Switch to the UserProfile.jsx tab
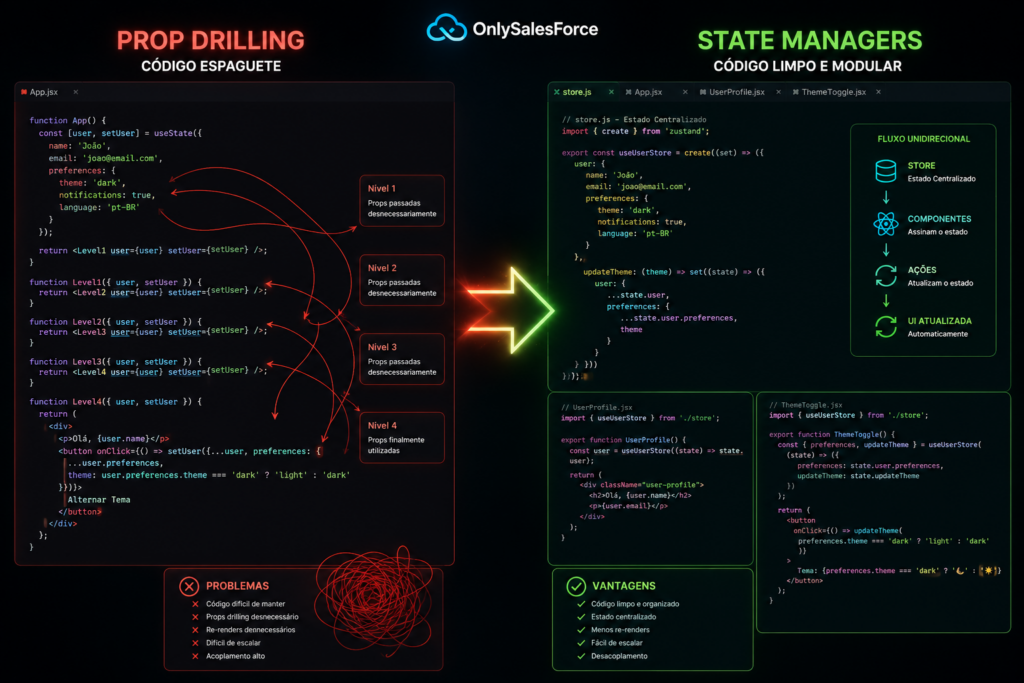The height and width of the screenshot is (683, 1024). click(737, 92)
